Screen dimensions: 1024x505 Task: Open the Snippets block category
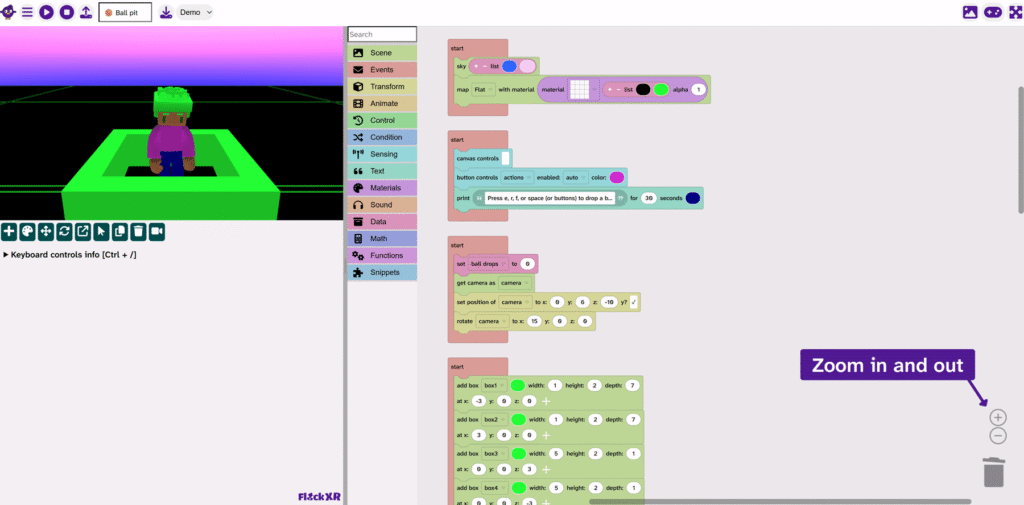tap(382, 273)
